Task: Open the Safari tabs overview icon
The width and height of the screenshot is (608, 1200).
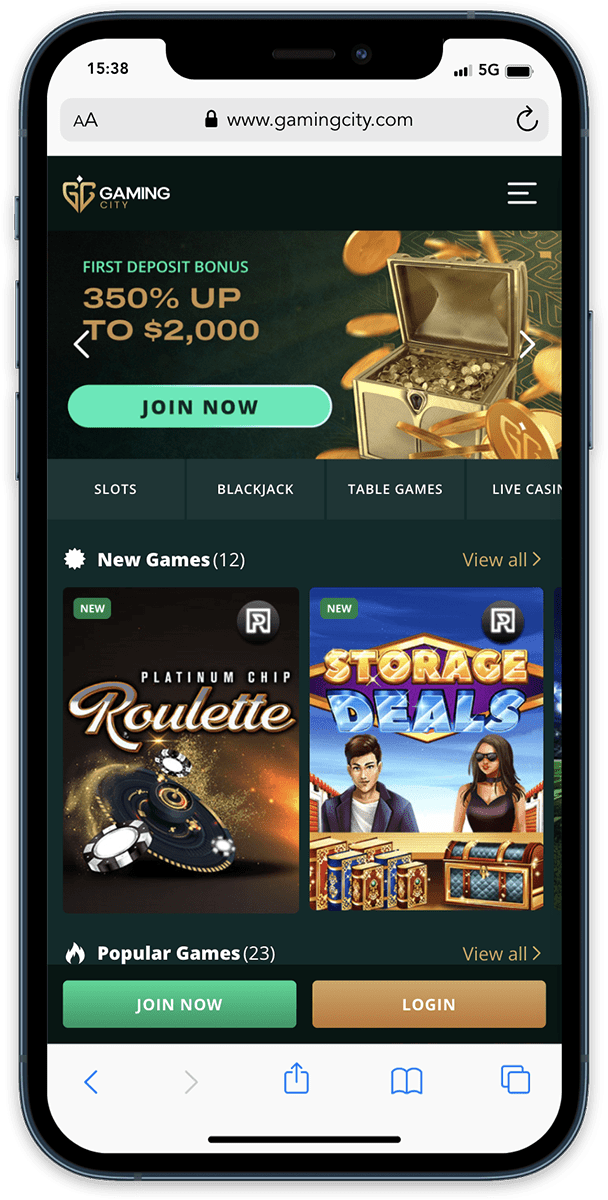Action: [x=515, y=1080]
